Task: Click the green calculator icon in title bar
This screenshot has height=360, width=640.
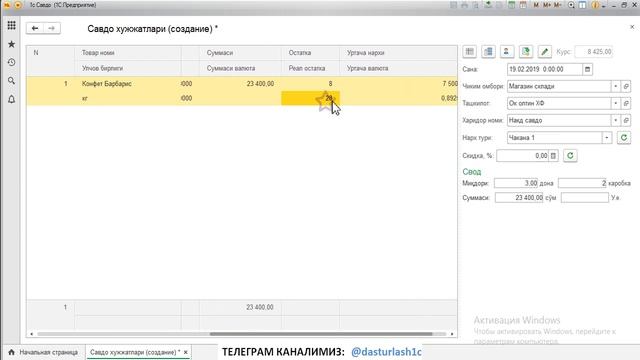Action: [511, 5]
